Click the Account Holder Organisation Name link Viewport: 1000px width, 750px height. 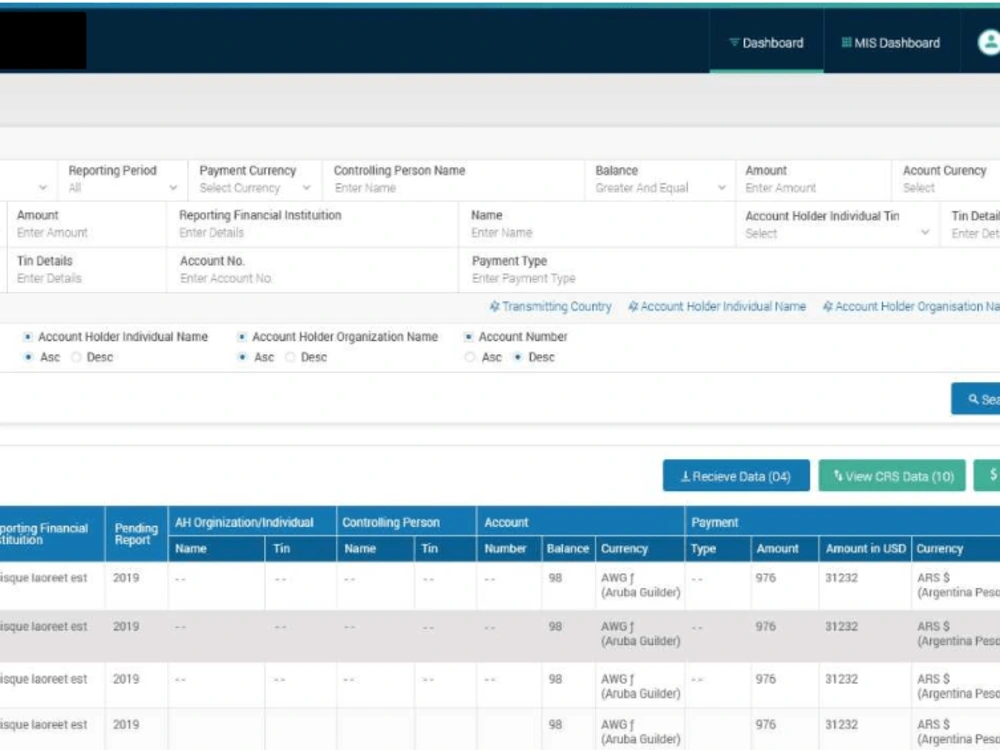[916, 307]
